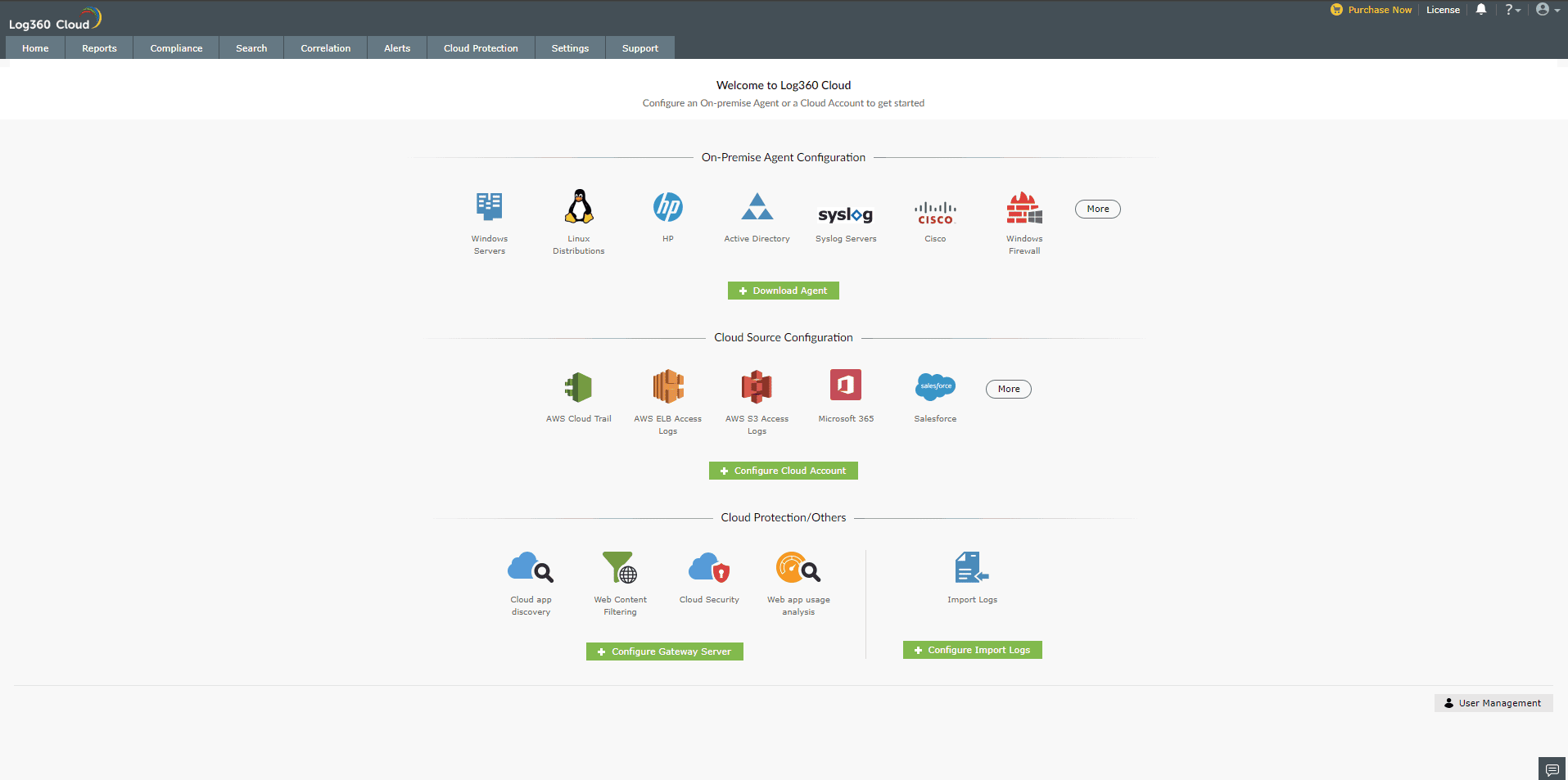
Task: Click the AWS ELB Access Logs icon
Action: [x=668, y=386]
